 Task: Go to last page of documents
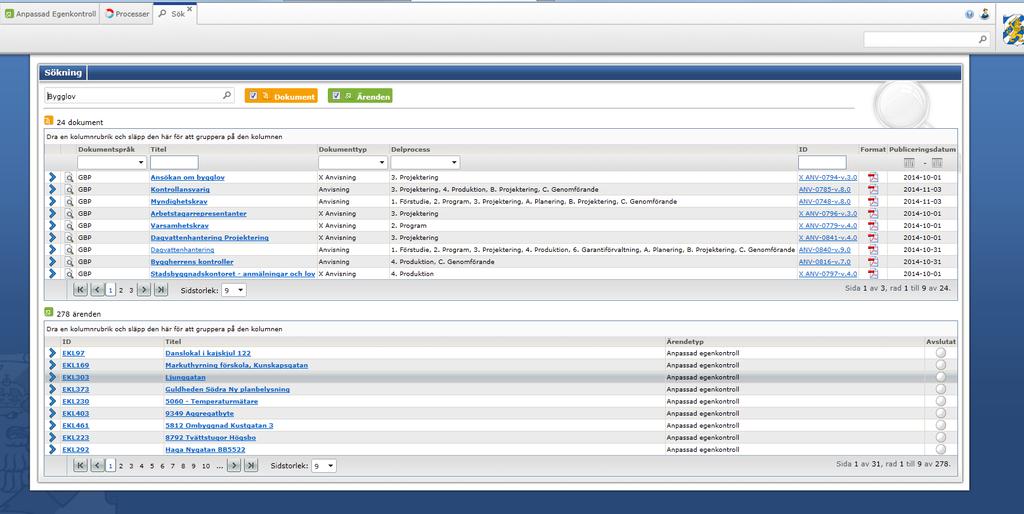[161, 289]
